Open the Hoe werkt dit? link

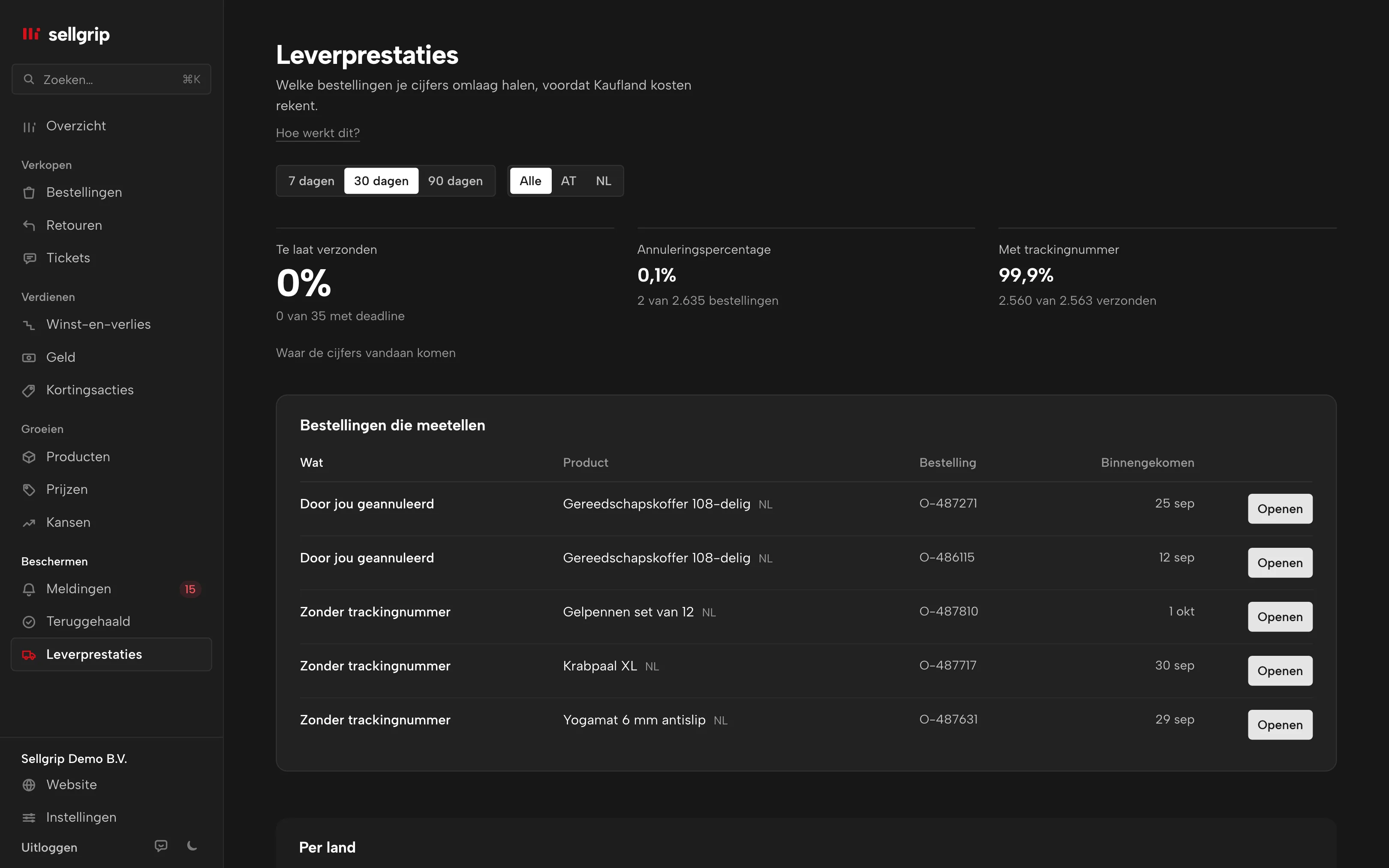coord(318,133)
